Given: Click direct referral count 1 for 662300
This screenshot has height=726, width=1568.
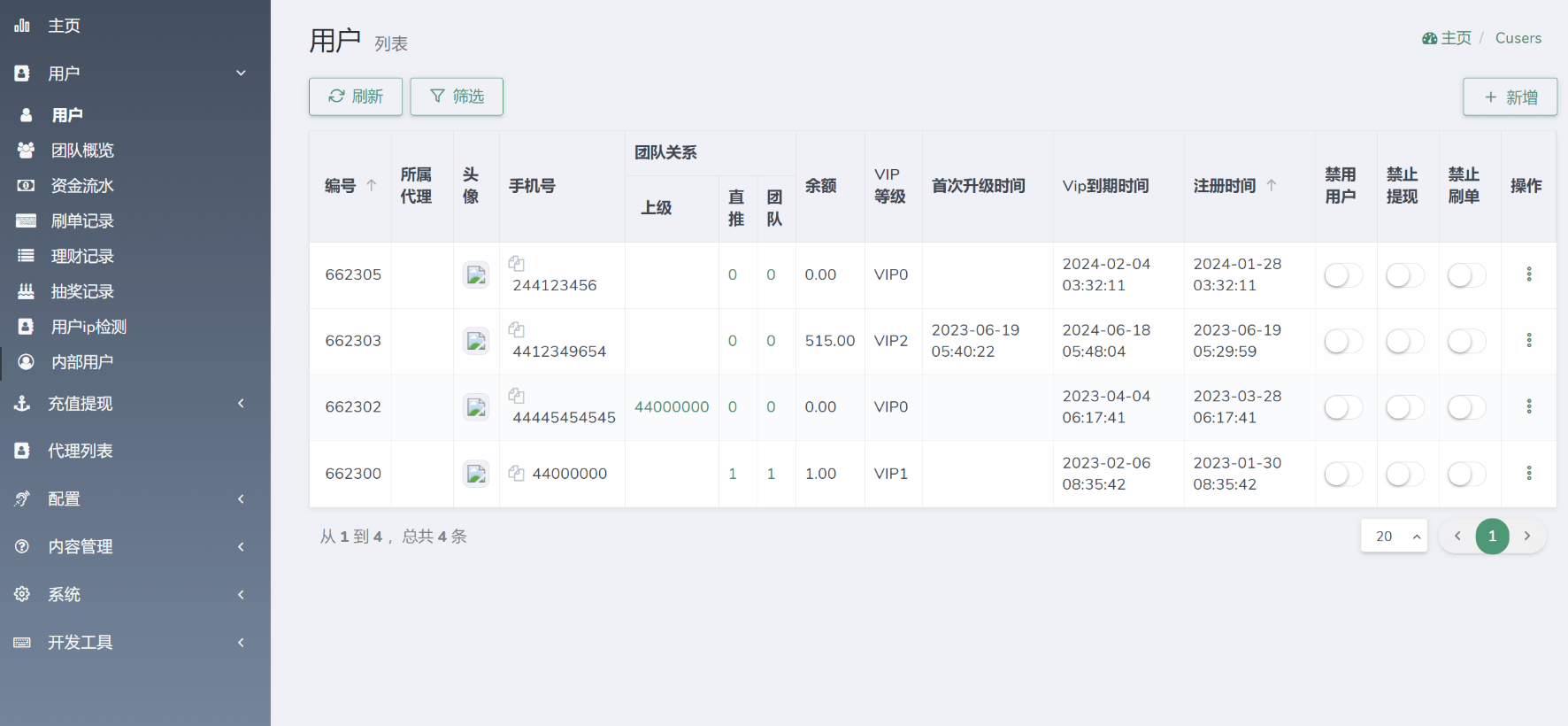Looking at the screenshot, I should point(733,474).
